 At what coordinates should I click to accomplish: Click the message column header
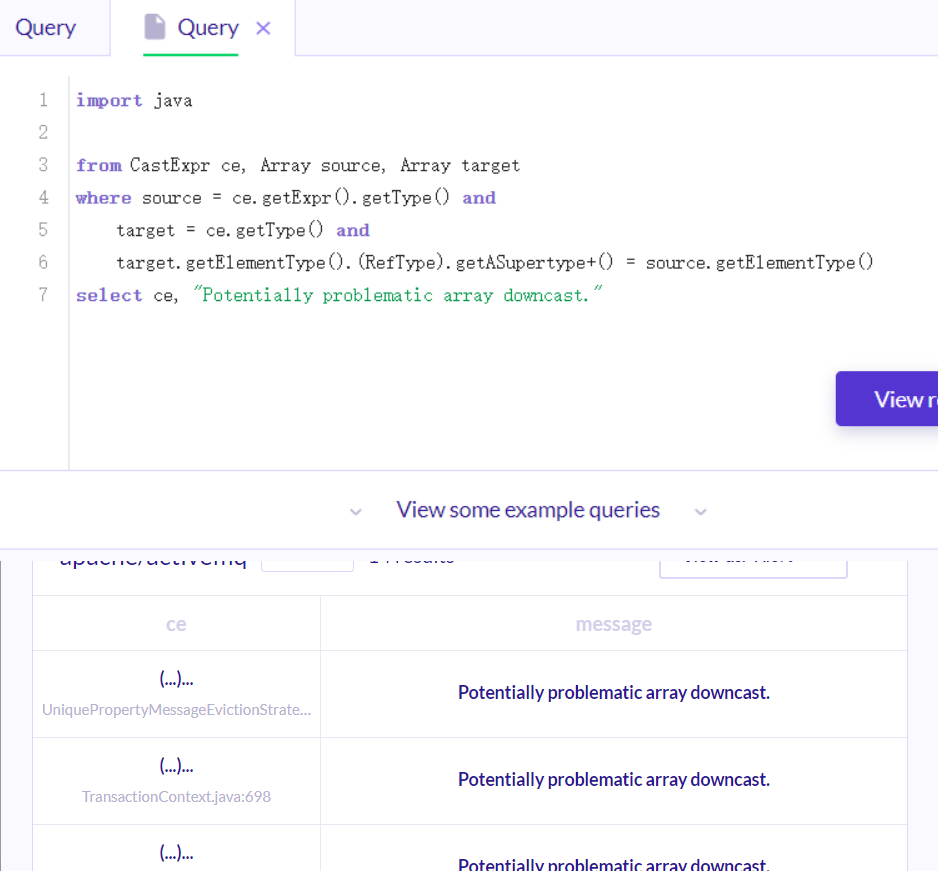[x=614, y=624]
